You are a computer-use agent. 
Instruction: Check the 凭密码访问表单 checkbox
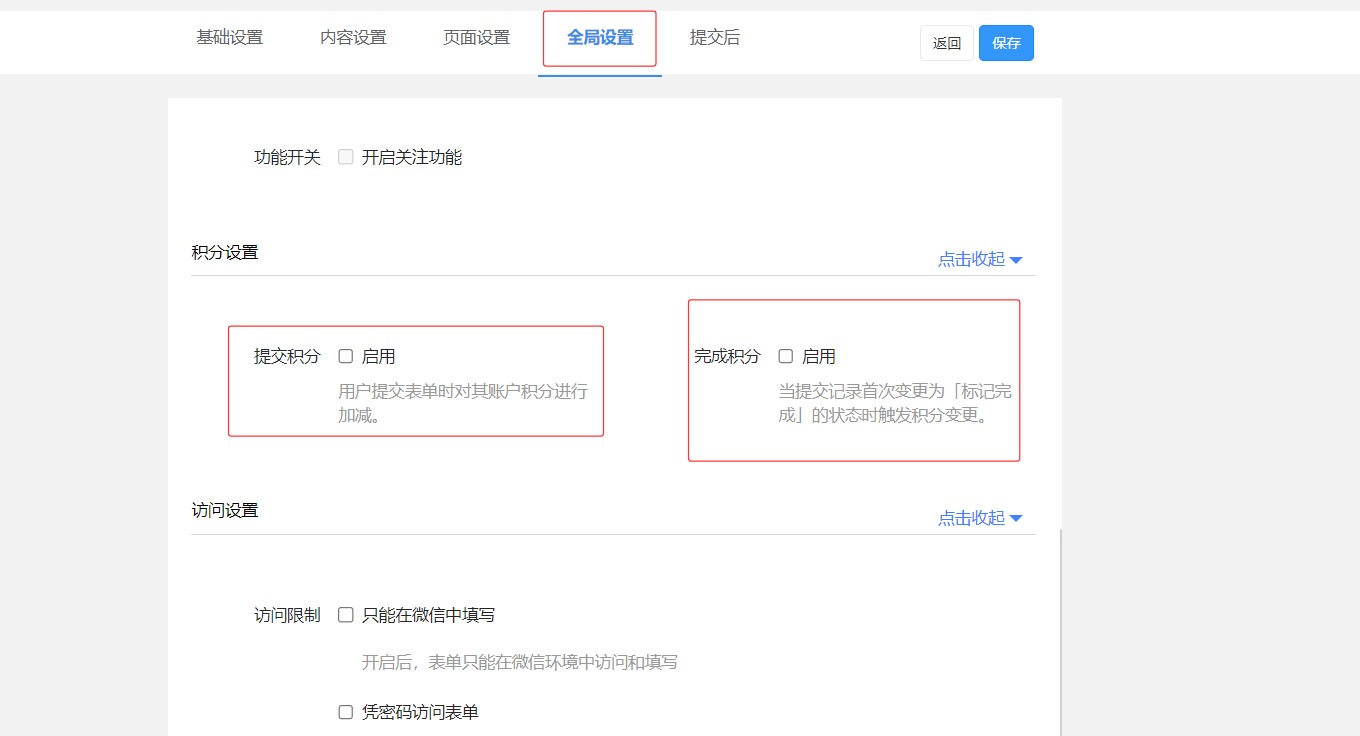point(346,712)
